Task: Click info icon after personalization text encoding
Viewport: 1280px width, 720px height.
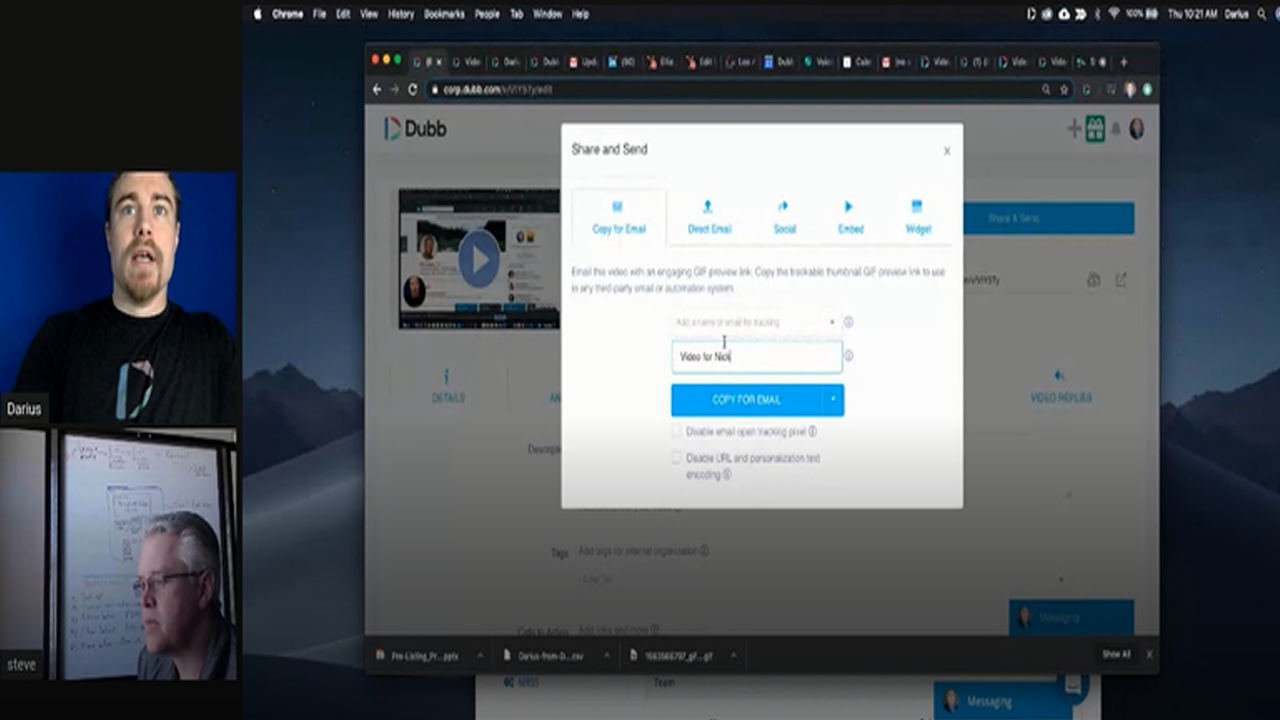Action: pos(727,474)
